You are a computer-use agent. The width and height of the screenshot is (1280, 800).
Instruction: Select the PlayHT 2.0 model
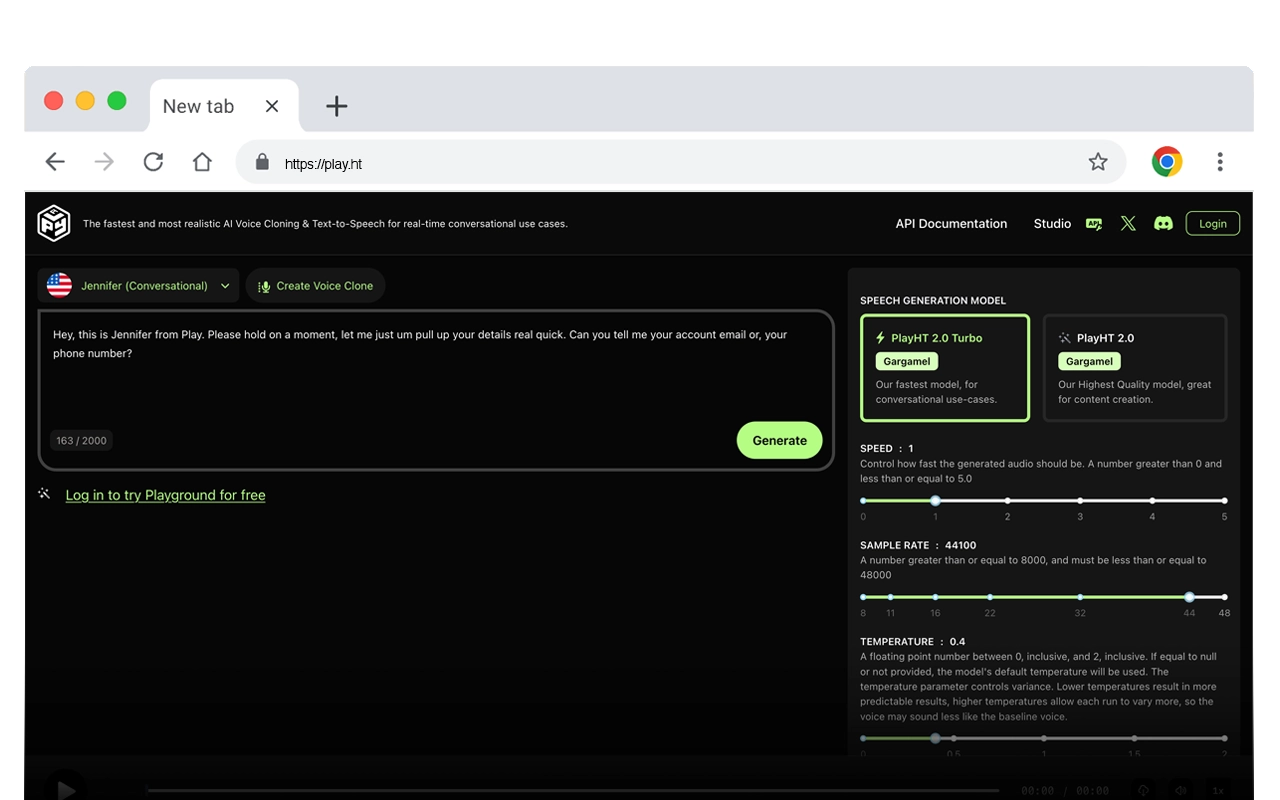click(x=1135, y=368)
